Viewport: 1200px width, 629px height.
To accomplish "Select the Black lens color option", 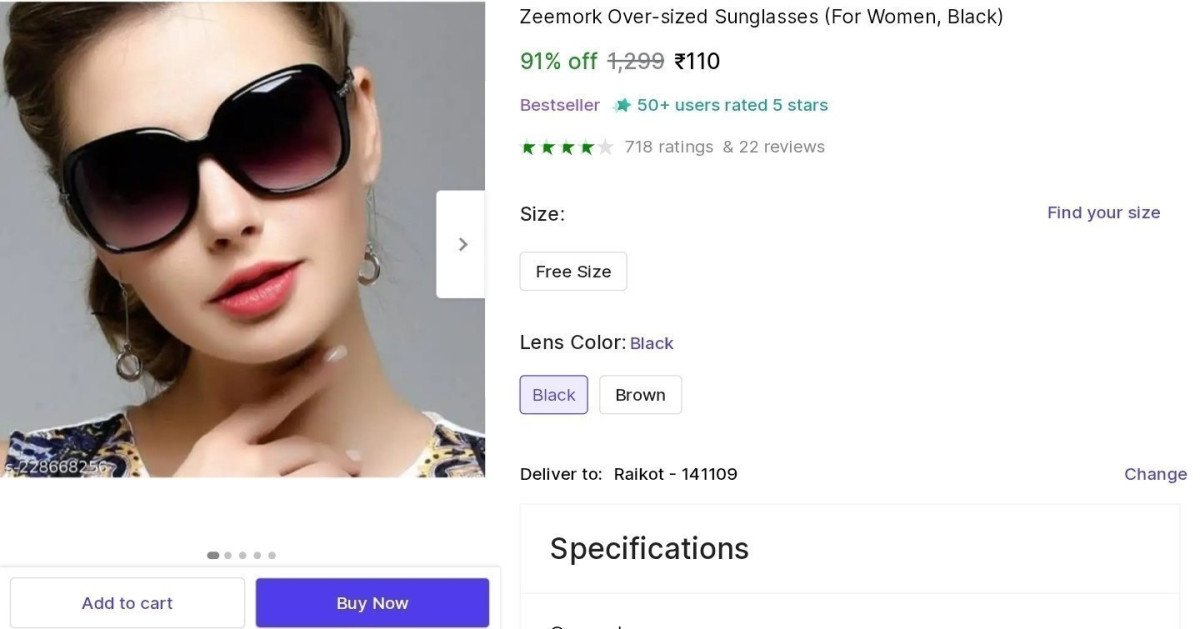I will click(553, 394).
